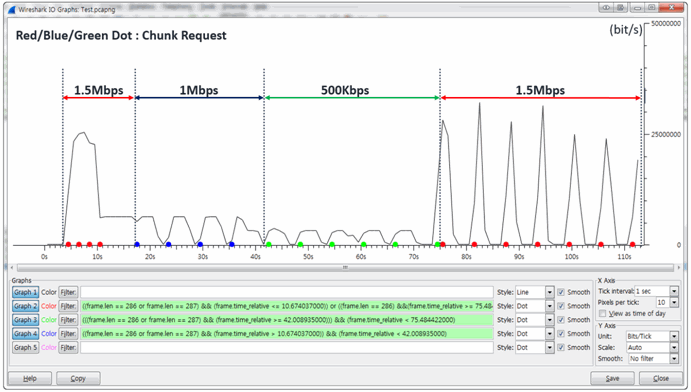The width and height of the screenshot is (691, 392).
Task: Open the Graph 1 Filter button
Action: (x=68, y=292)
